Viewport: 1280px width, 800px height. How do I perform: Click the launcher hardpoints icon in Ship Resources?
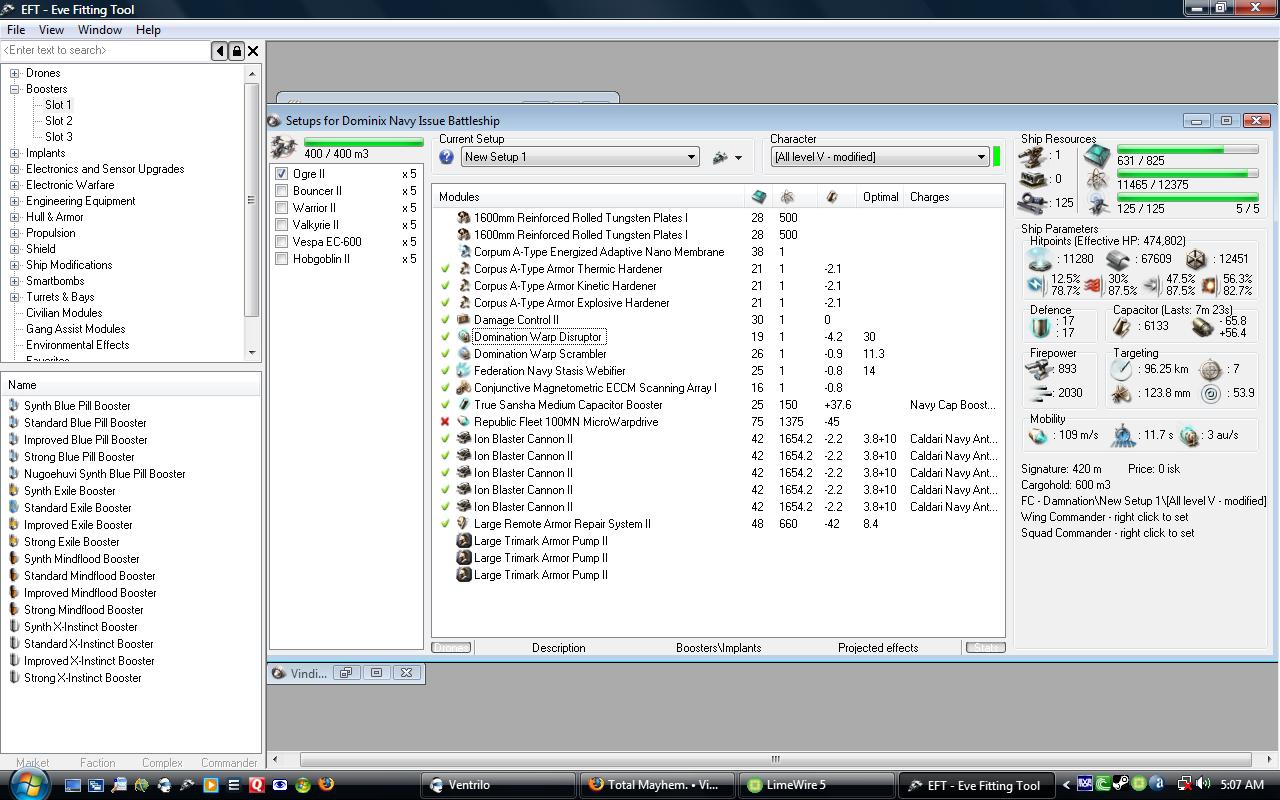pos(1034,179)
